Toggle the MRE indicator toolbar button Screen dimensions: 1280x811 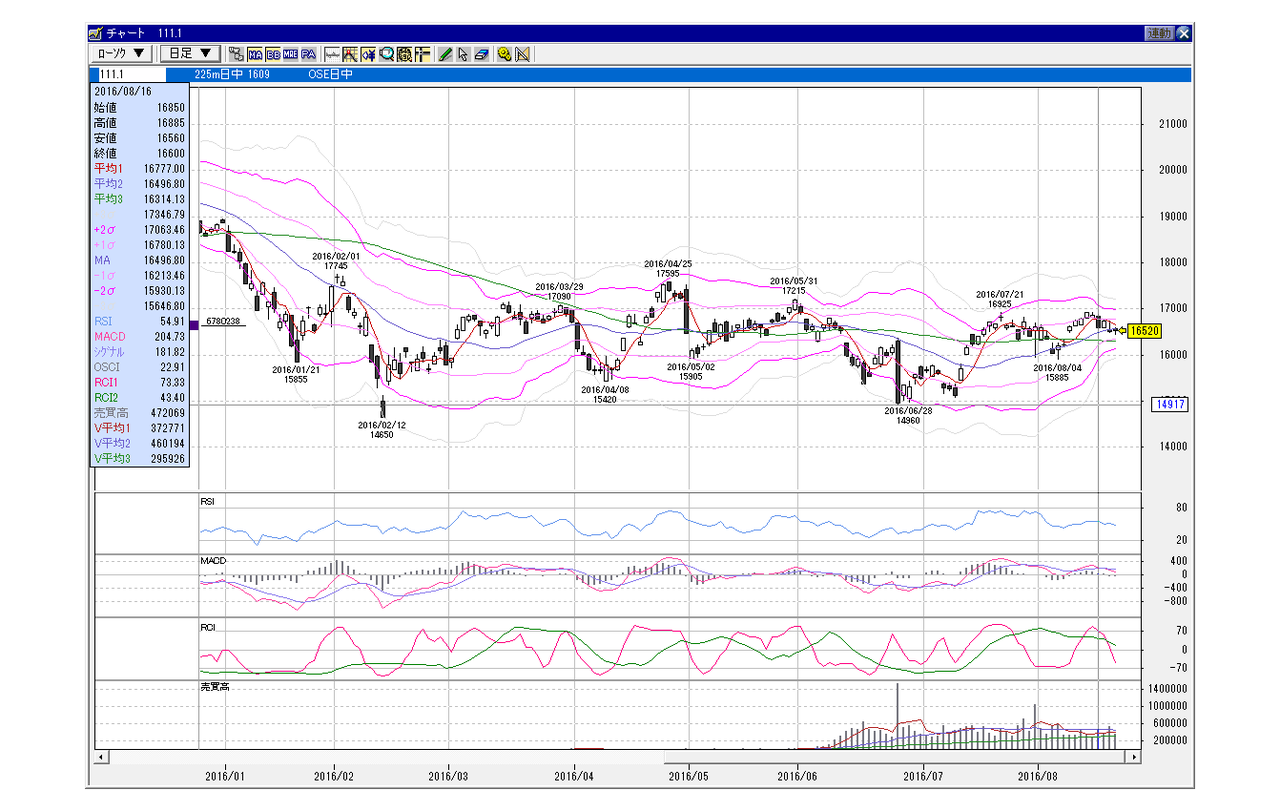[x=290, y=53]
